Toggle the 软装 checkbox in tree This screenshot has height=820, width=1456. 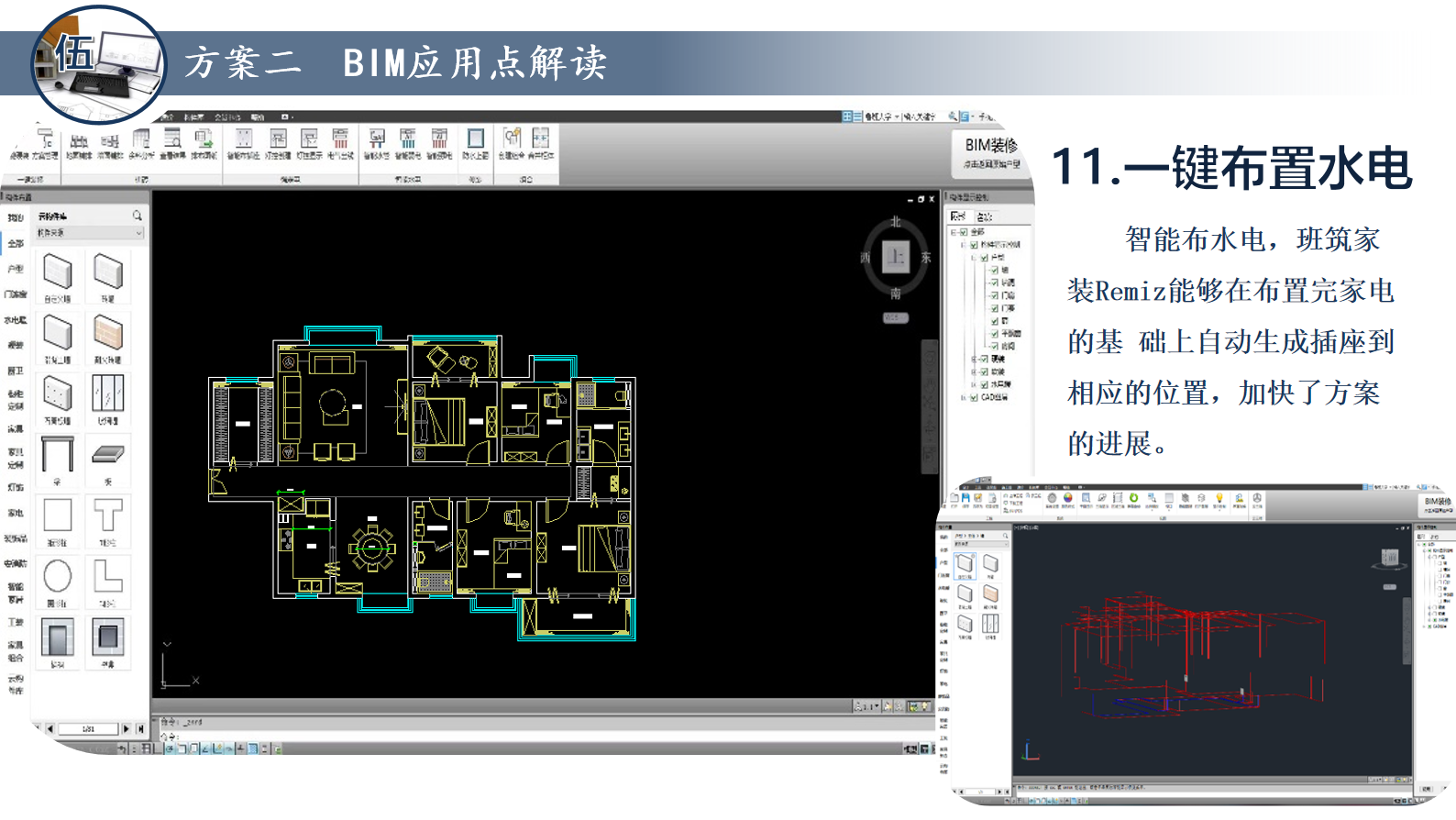tap(985, 371)
